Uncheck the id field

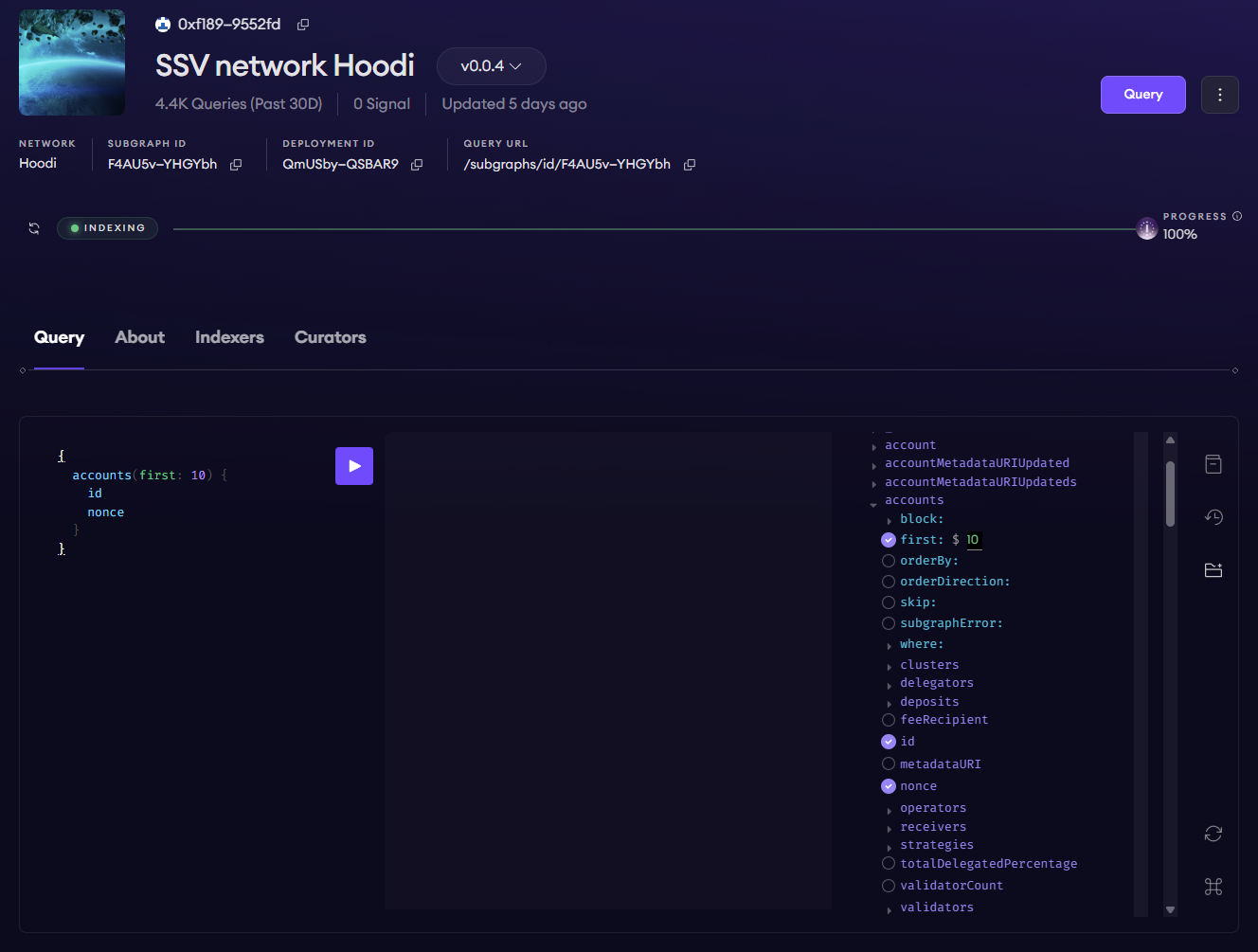point(889,742)
